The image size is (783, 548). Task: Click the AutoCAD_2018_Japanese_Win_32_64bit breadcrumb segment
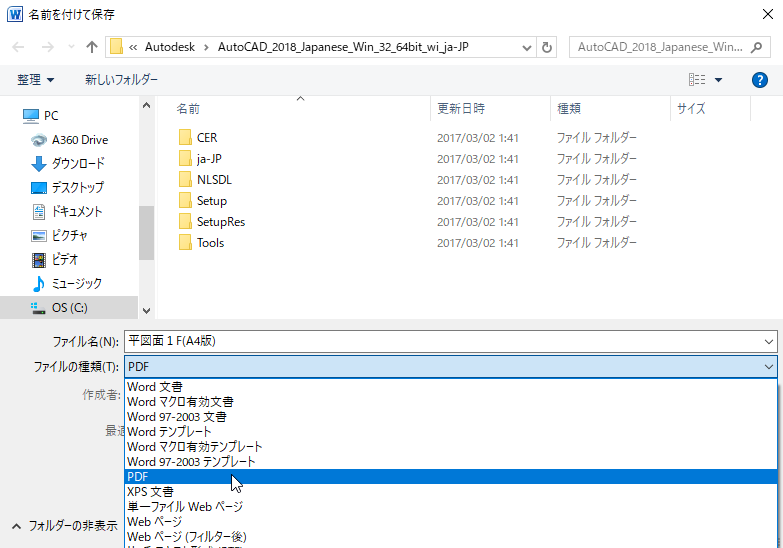343,47
